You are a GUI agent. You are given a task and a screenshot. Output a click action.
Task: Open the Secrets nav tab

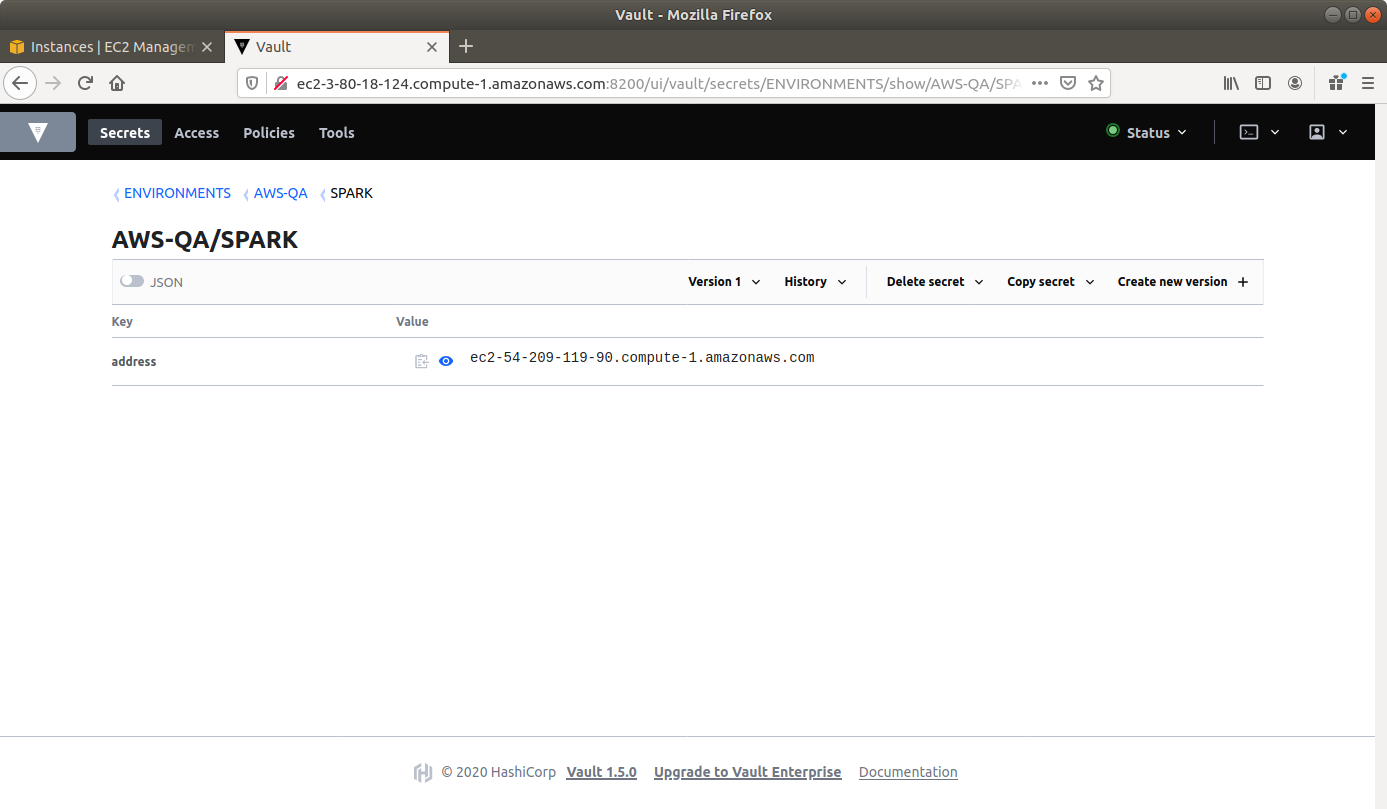click(x=125, y=132)
